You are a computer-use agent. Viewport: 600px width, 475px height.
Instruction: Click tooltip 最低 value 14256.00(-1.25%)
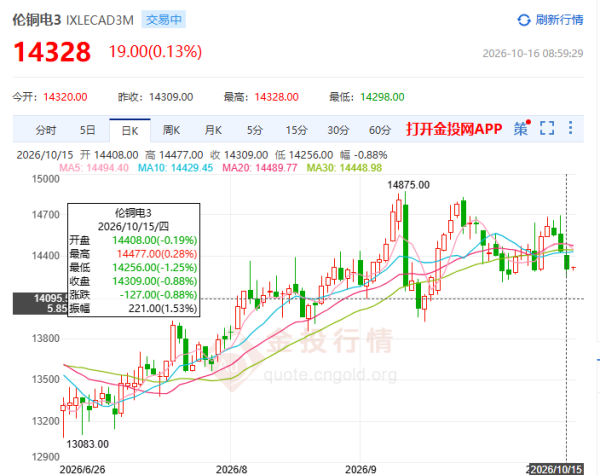155,268
